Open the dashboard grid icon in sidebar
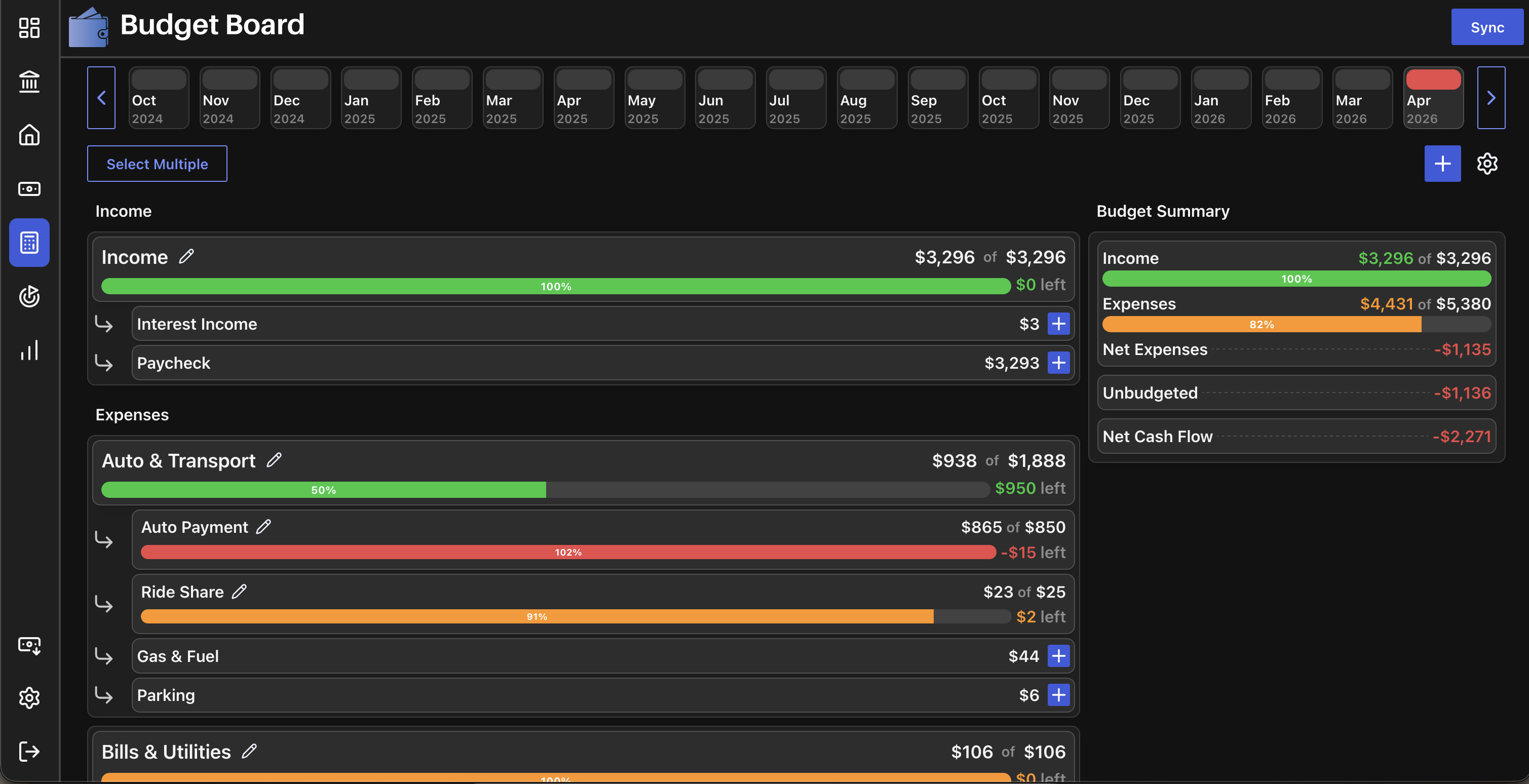1529x784 pixels. click(29, 27)
